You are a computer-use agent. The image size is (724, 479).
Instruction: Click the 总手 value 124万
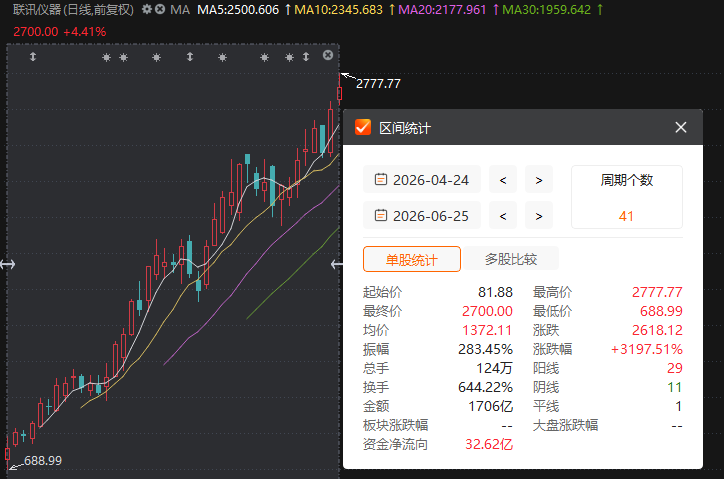(x=495, y=368)
